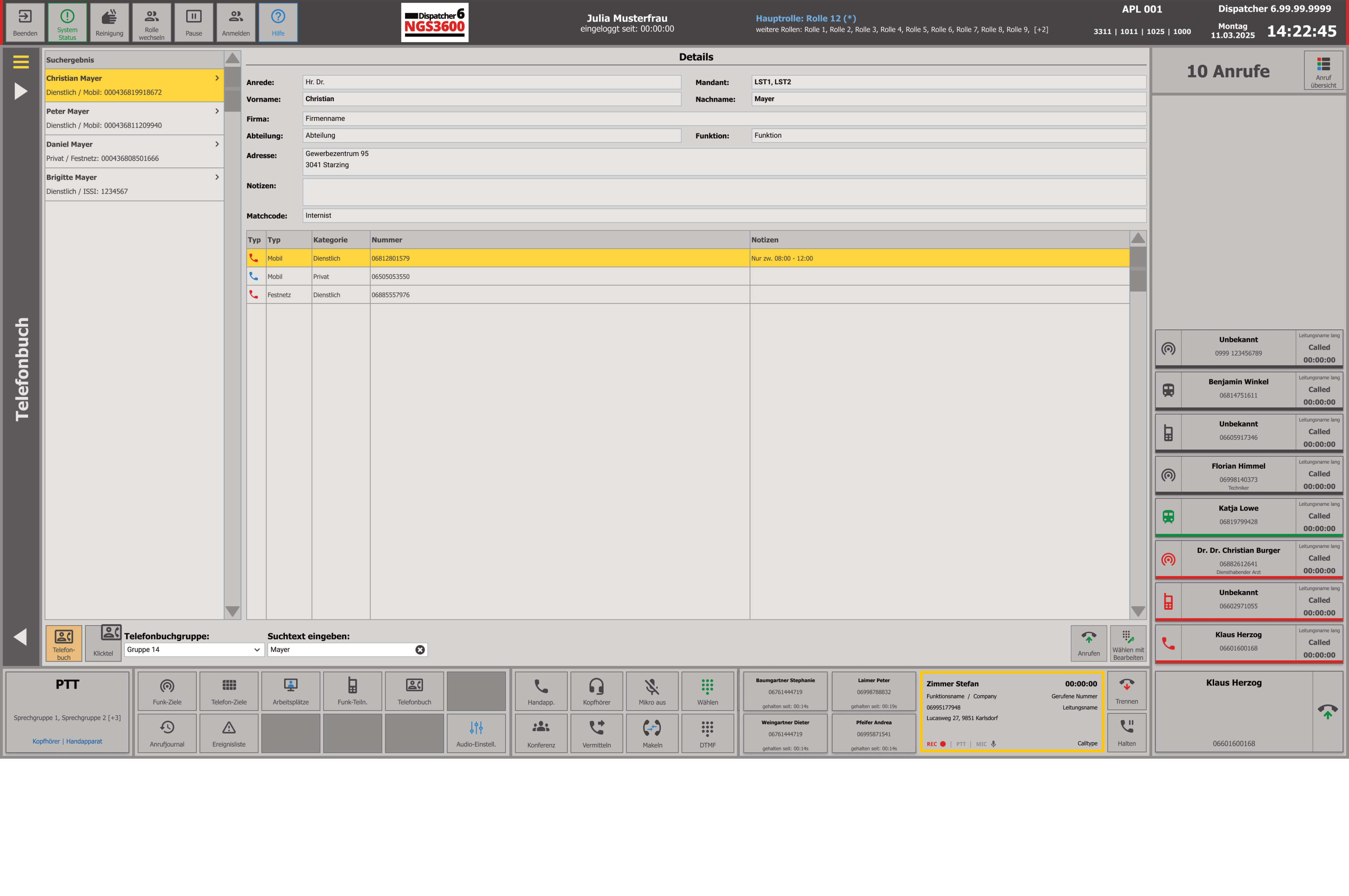This screenshot has height=896, width=1349.
Task: Open the hamburger menu above Suchergebnis
Action: click(21, 61)
